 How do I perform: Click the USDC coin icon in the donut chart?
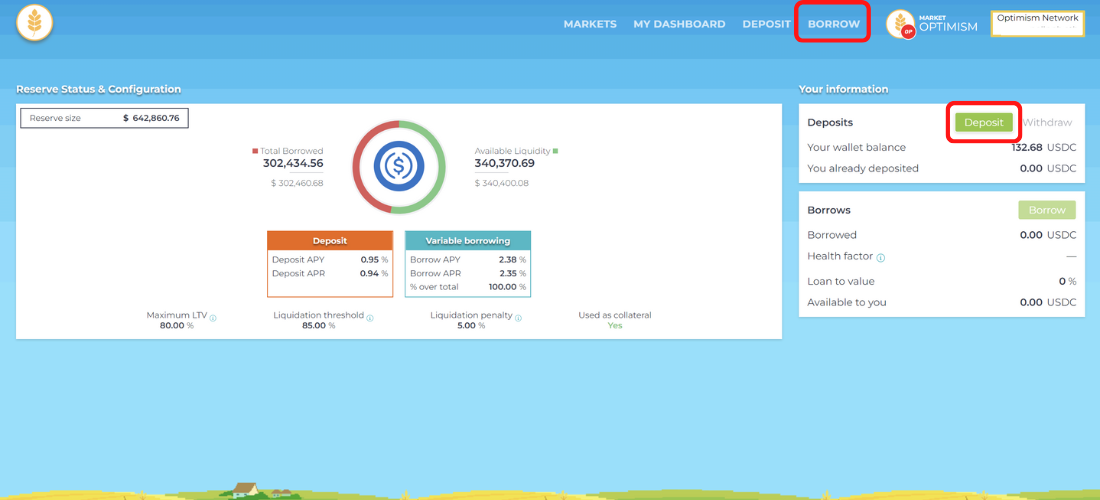(398, 166)
